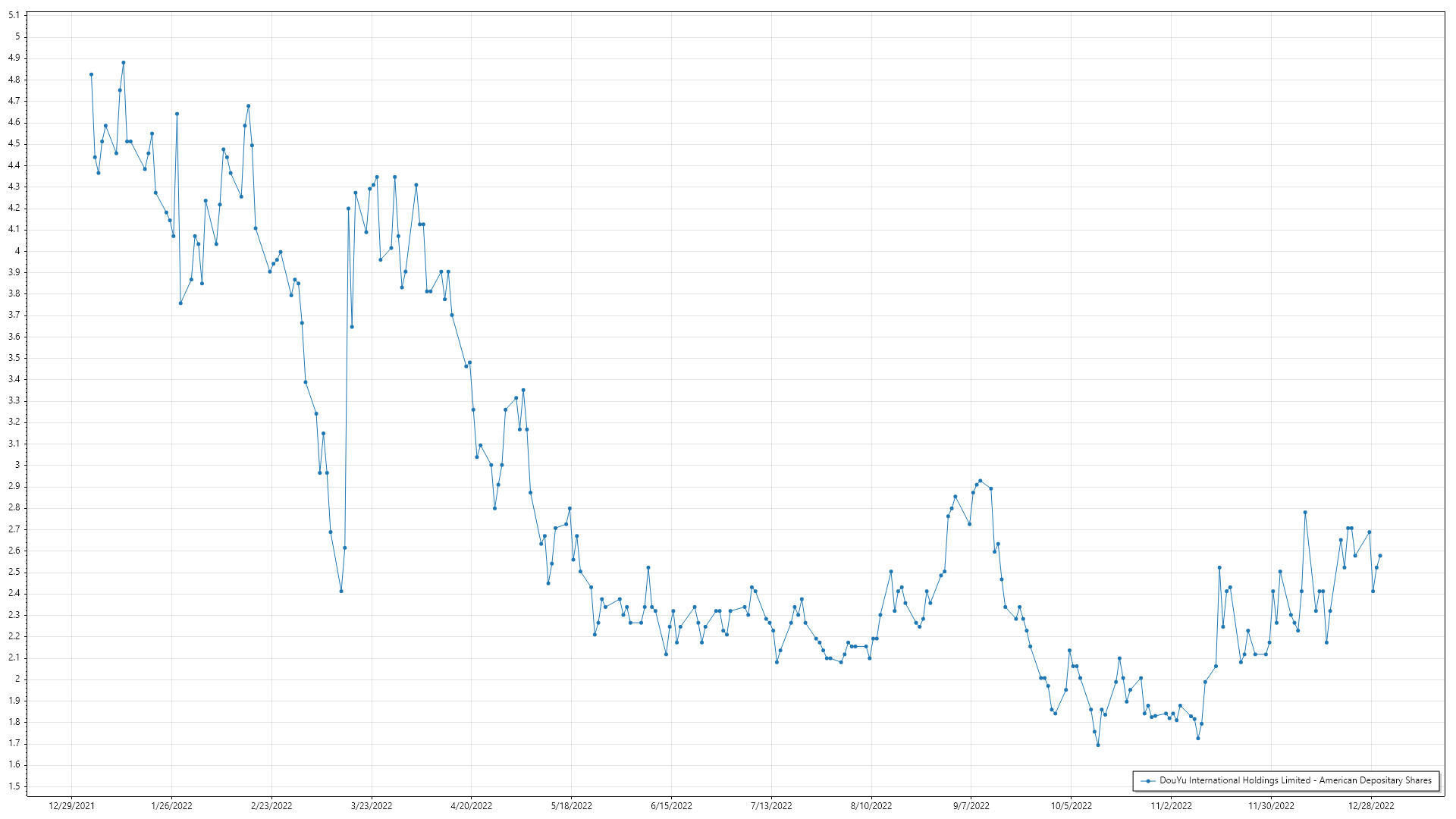Click the September peak point near 2.93
Image resolution: width=1456 pixels, height=819 pixels.
pos(981,481)
